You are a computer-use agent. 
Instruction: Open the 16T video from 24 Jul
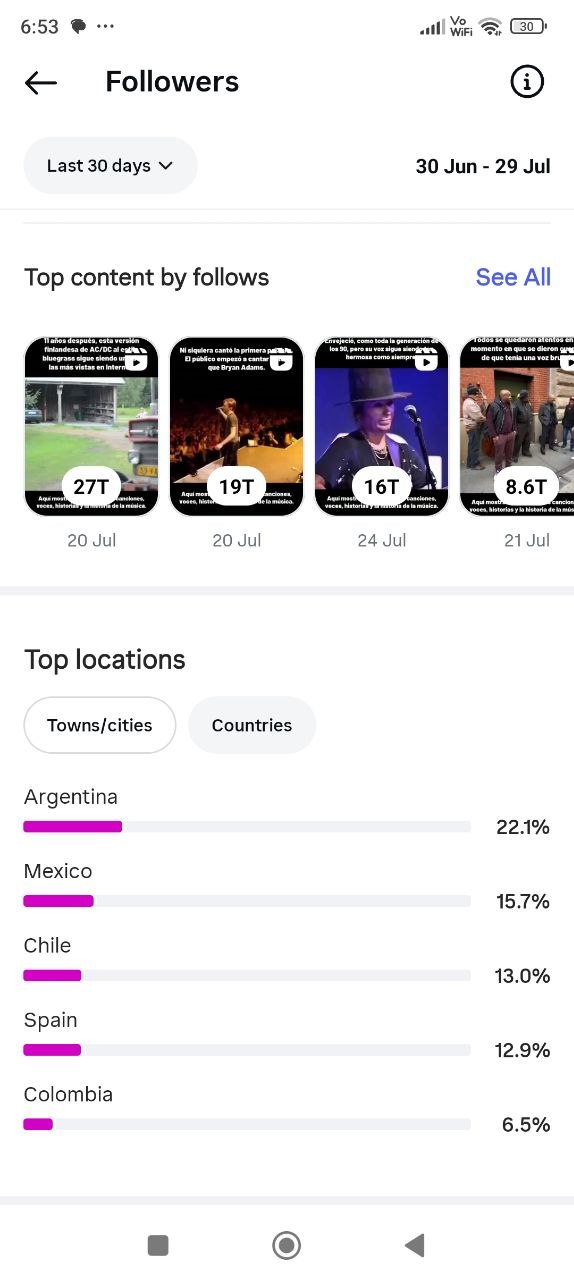tap(381, 427)
